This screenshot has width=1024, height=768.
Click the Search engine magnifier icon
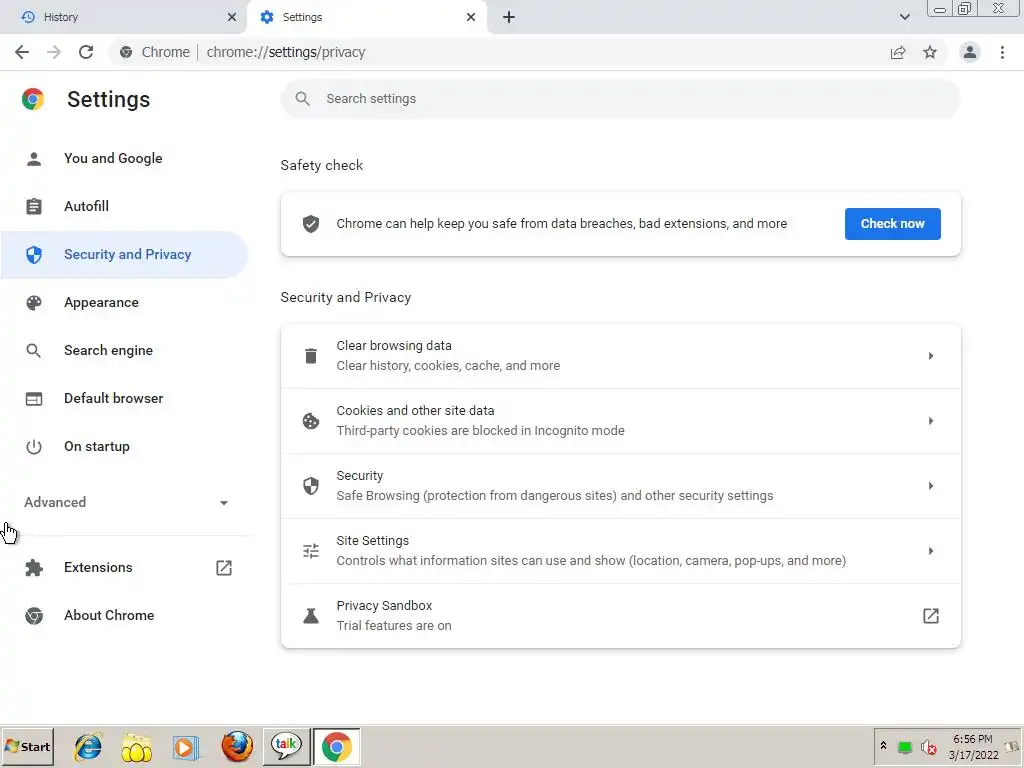click(33, 351)
